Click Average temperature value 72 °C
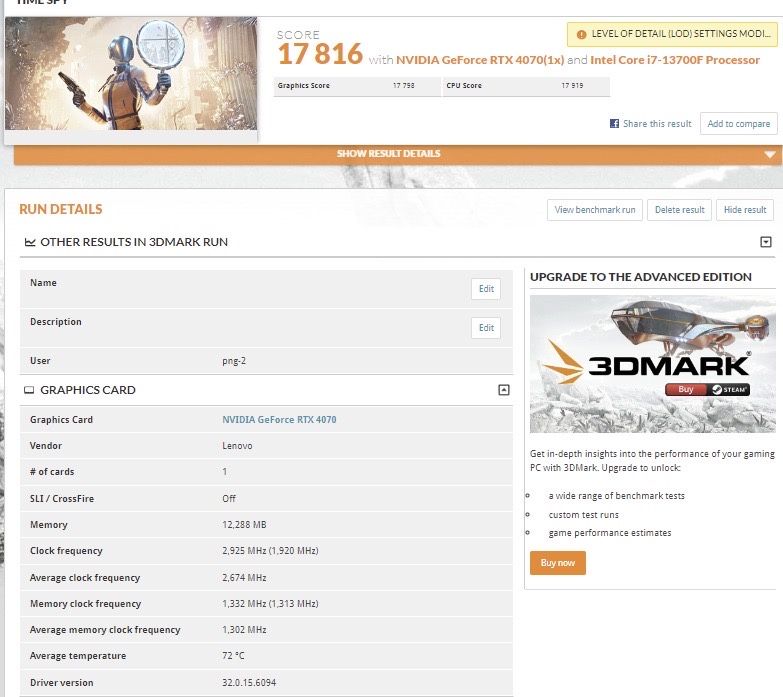 233,655
